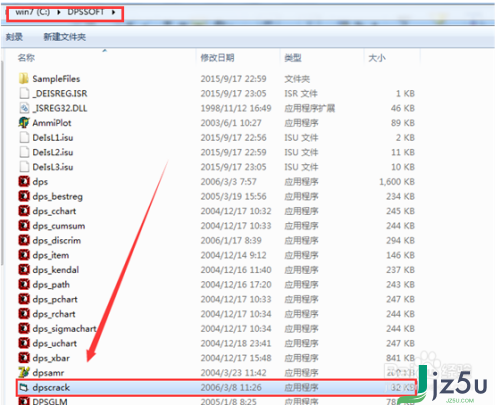The width and height of the screenshot is (500, 405).
Task: Click the dps_item application icon
Action: [24, 255]
